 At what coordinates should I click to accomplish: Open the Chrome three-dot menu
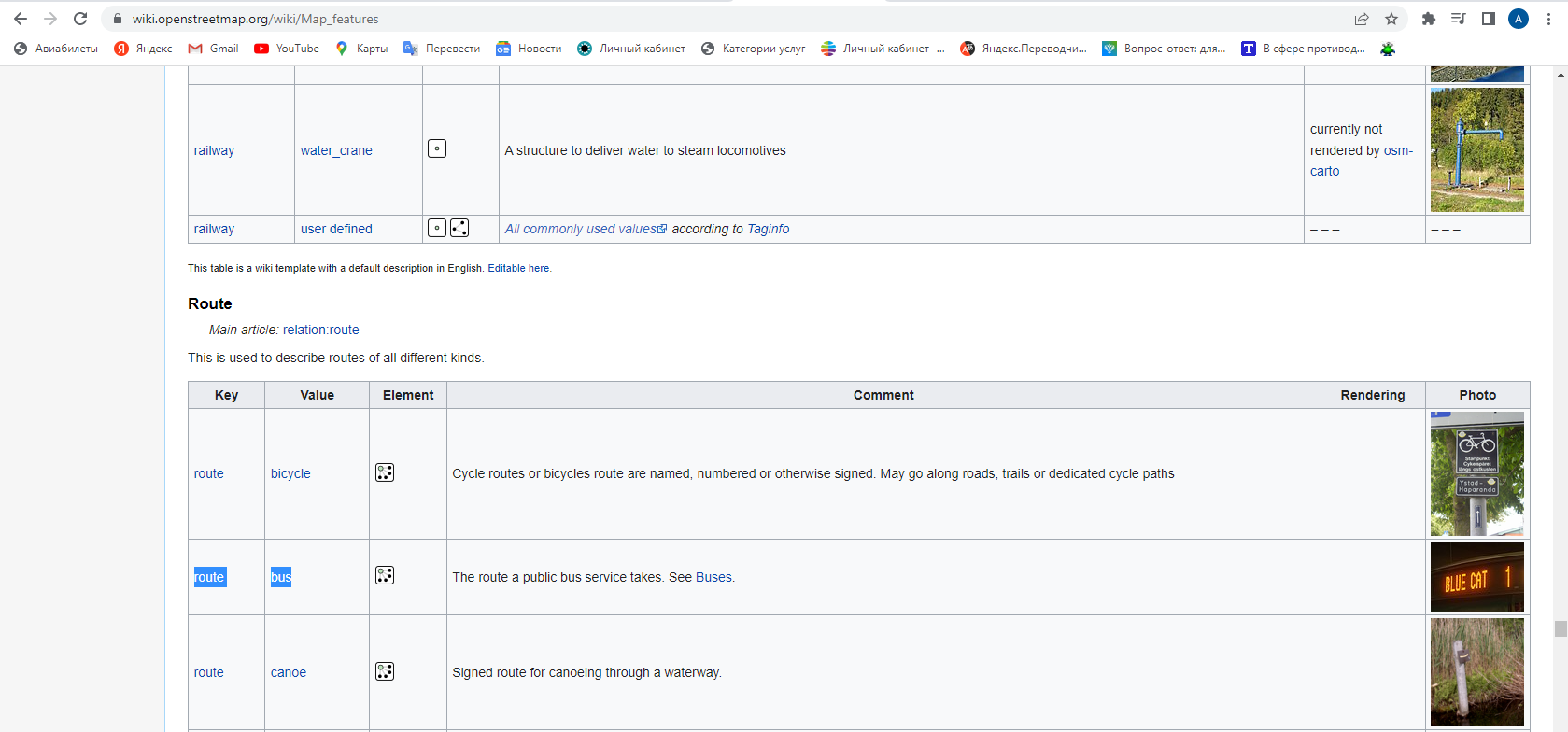pos(1548,19)
